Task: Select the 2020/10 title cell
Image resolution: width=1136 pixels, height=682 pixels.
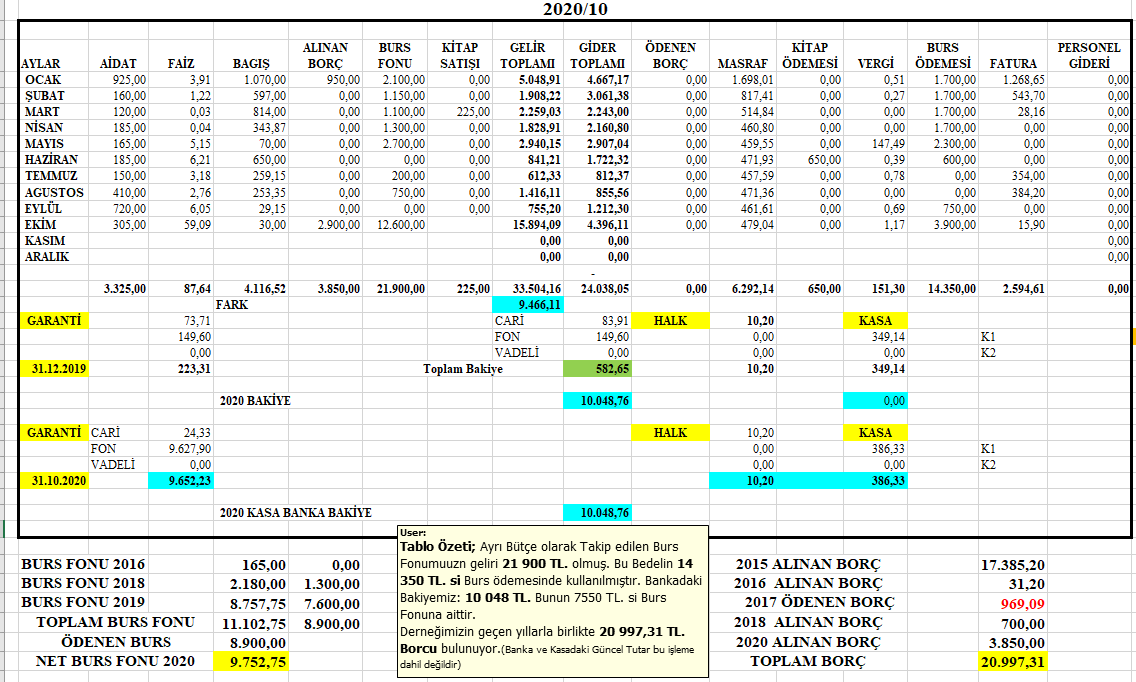Action: click(x=575, y=9)
